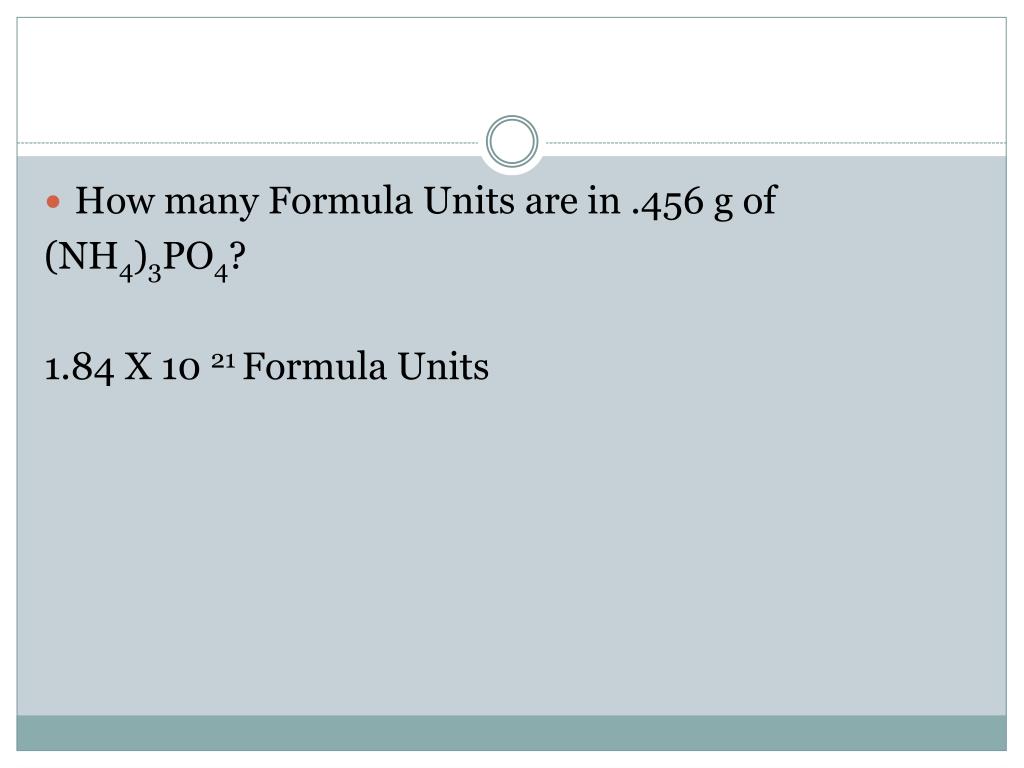The width and height of the screenshot is (1024, 768).
Task: Click the orange bullet point
Action: point(54,202)
